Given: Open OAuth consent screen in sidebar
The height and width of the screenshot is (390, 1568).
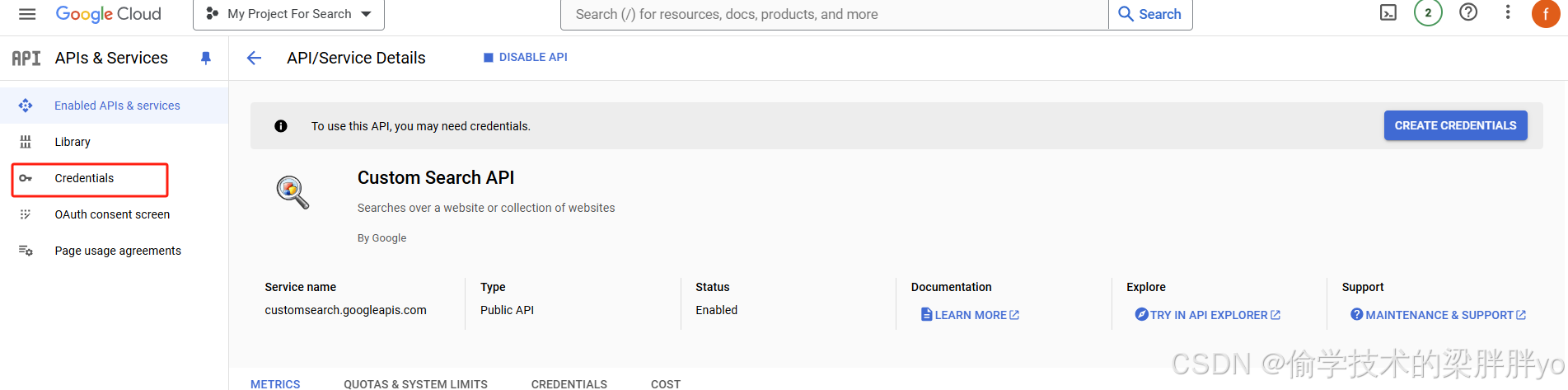Looking at the screenshot, I should point(112,214).
